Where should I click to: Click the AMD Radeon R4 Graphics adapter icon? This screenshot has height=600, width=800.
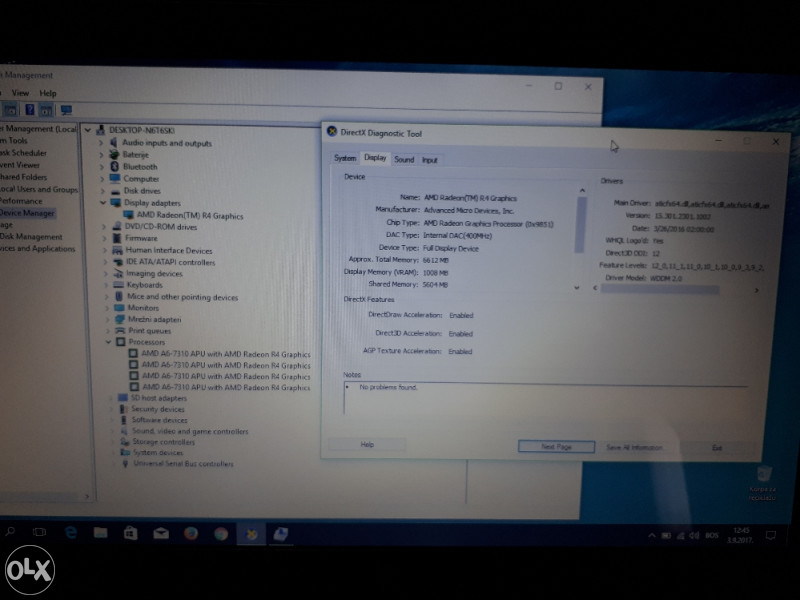128,215
